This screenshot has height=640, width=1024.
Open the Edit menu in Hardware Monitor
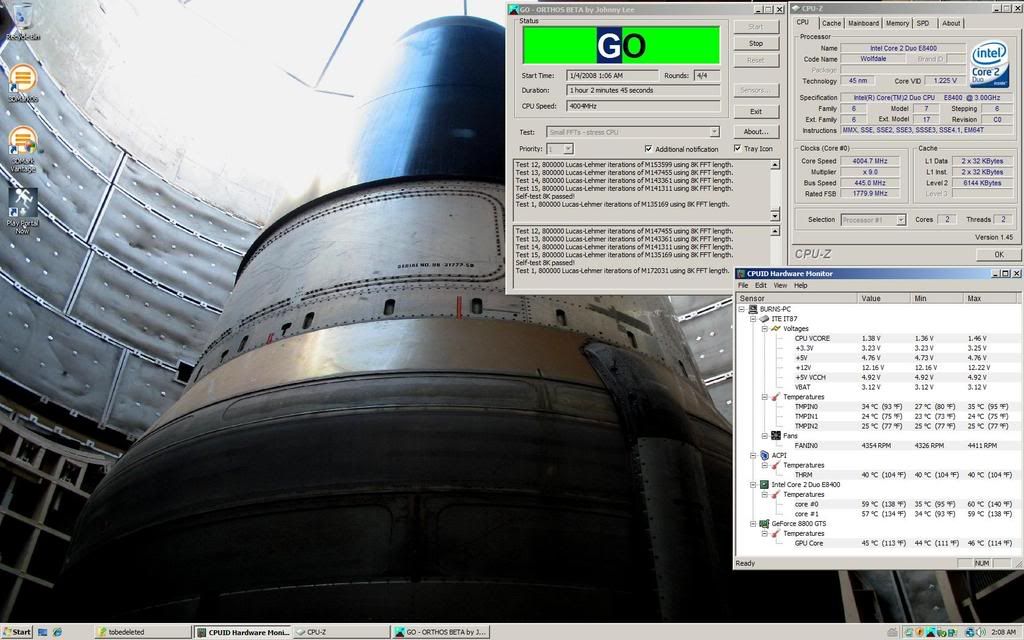[x=761, y=285]
